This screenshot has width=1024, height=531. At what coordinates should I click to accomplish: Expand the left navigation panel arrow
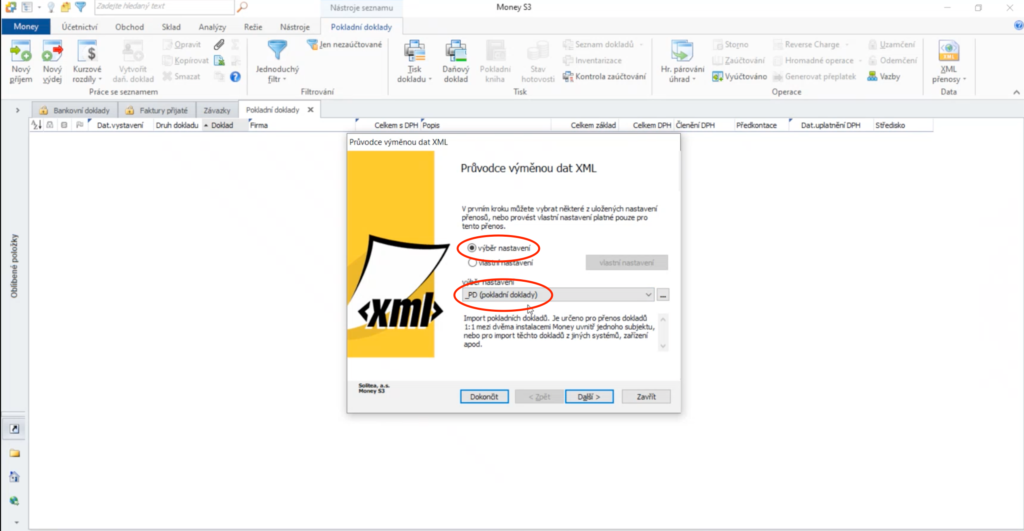click(x=18, y=110)
